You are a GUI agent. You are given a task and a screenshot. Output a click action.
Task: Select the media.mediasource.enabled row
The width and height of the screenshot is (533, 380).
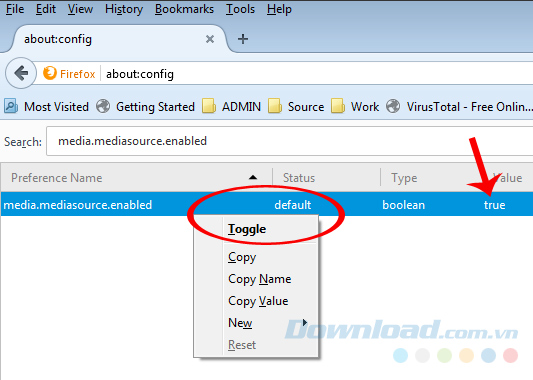tap(266, 205)
